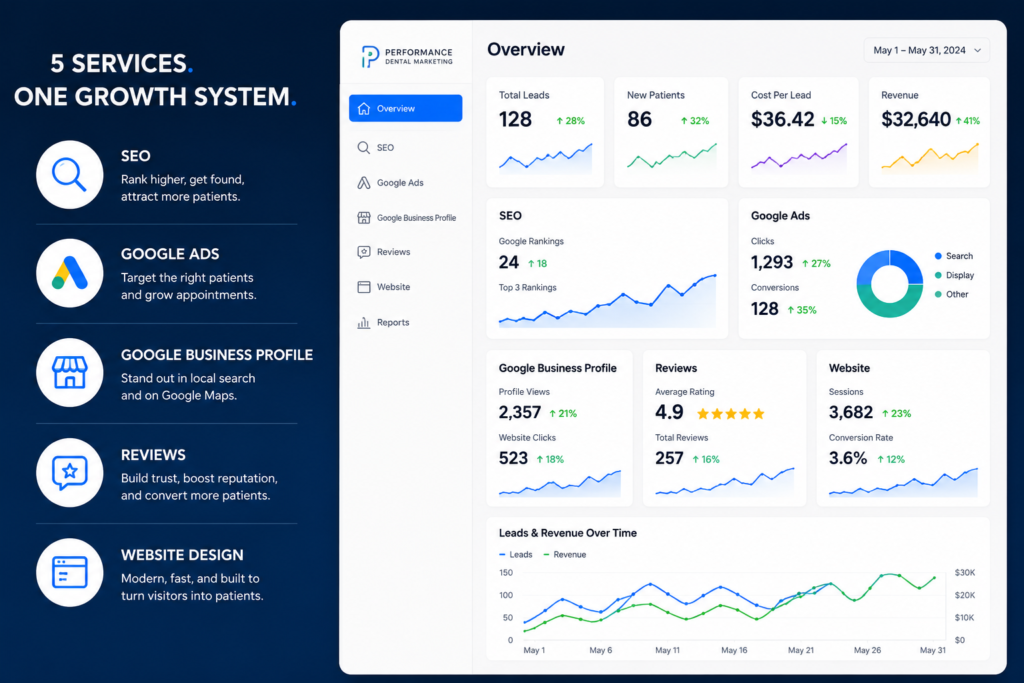Viewport: 1024px width, 683px height.
Task: Click the Cost Per Lead purple sparkline
Action: (x=799, y=157)
